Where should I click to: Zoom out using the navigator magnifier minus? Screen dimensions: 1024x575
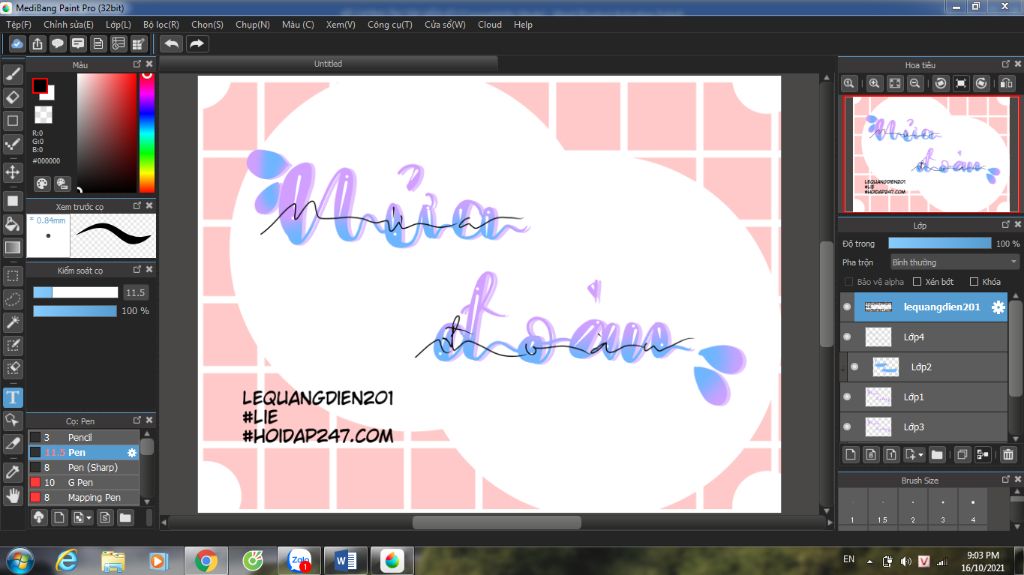[915, 84]
